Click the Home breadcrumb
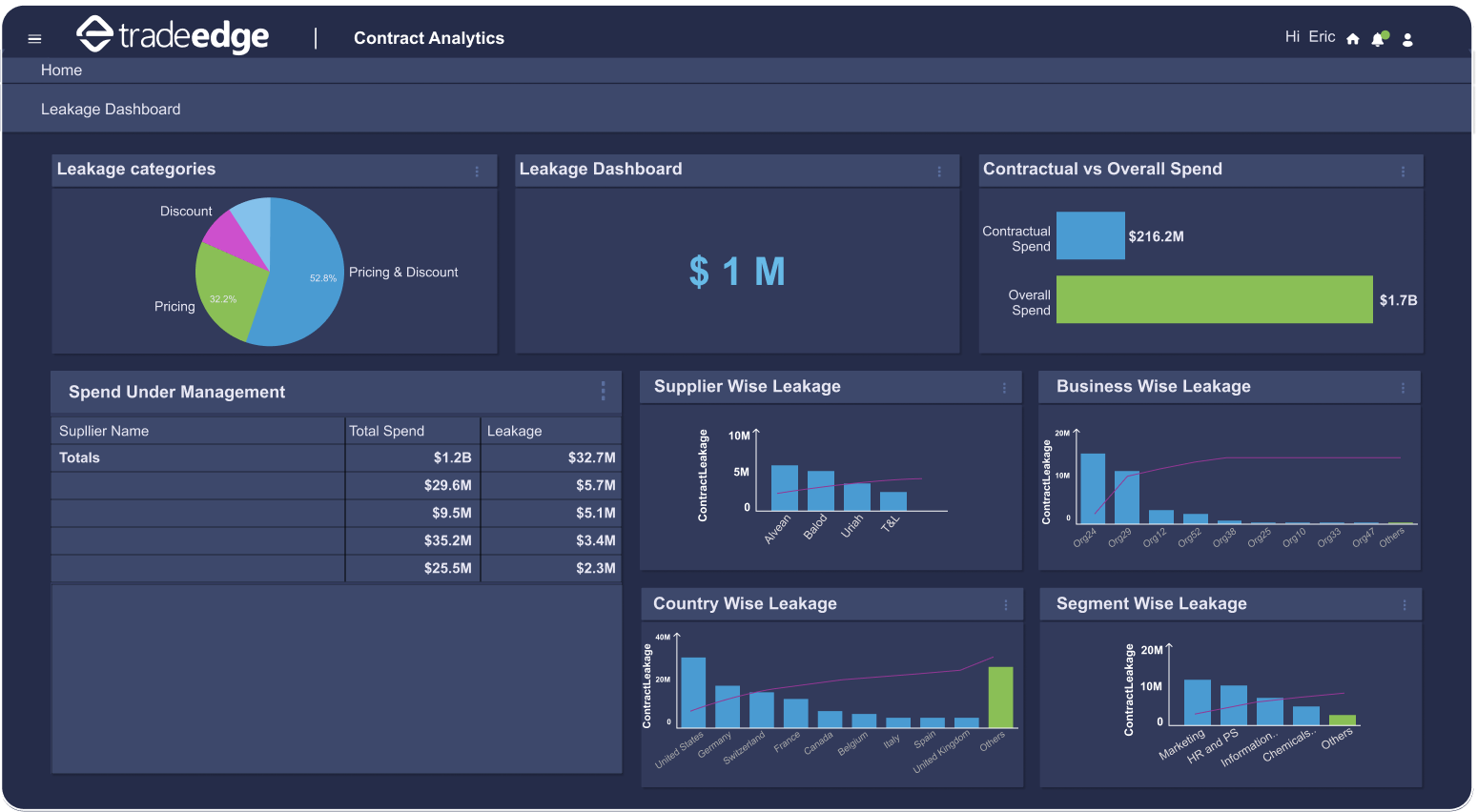 [61, 71]
